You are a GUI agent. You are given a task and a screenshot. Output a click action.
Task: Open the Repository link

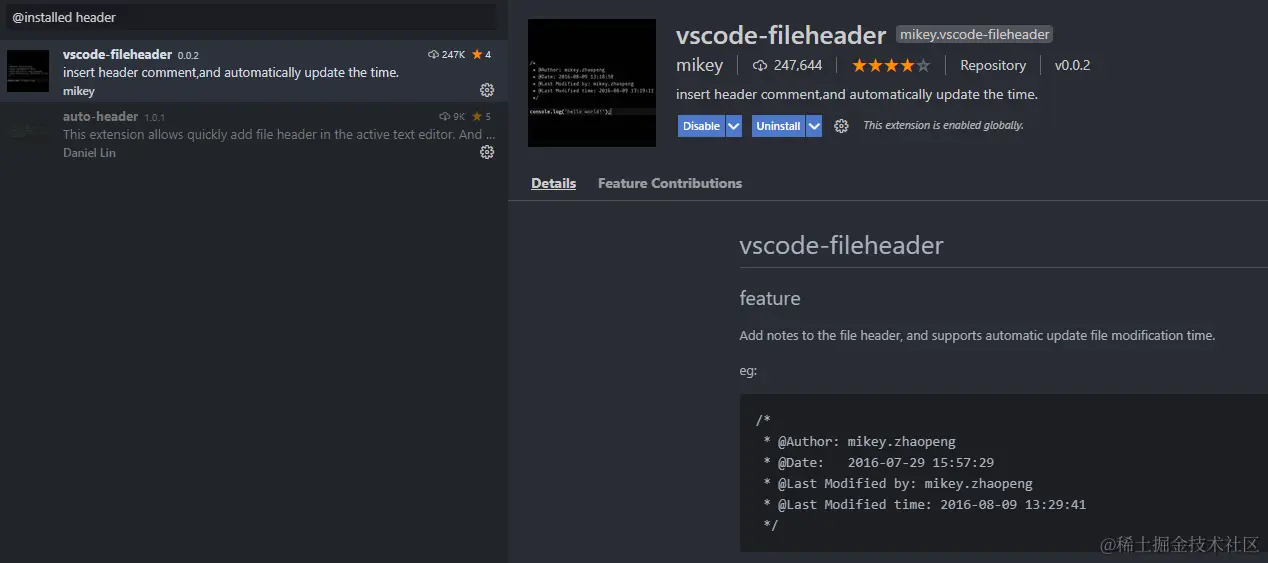993,65
